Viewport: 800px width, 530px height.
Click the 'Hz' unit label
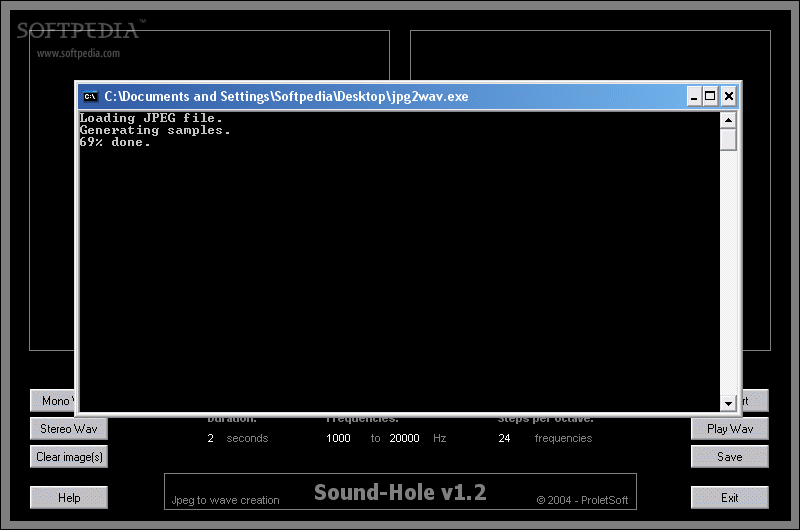pyautogui.click(x=439, y=438)
